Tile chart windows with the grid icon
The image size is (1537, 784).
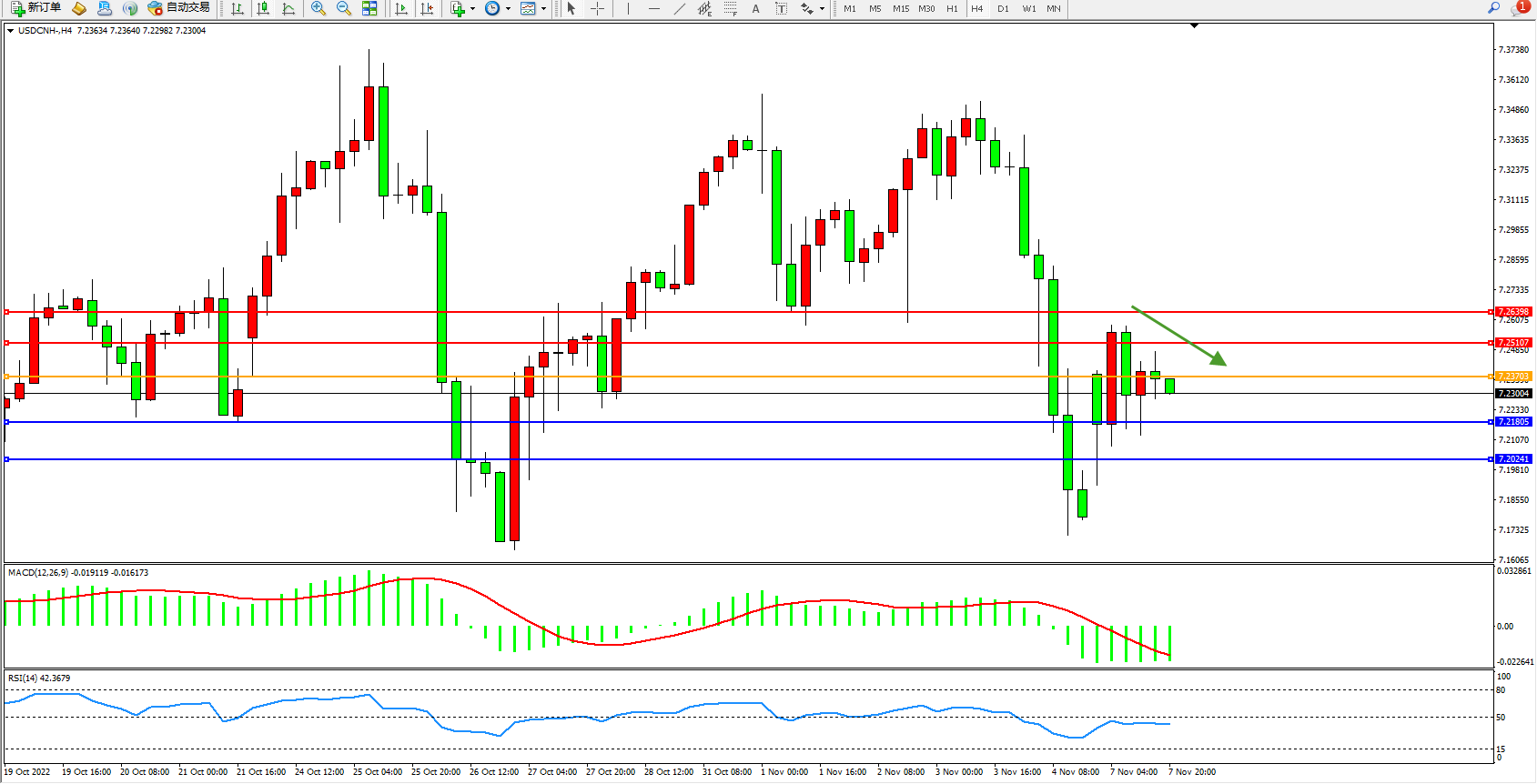(369, 8)
